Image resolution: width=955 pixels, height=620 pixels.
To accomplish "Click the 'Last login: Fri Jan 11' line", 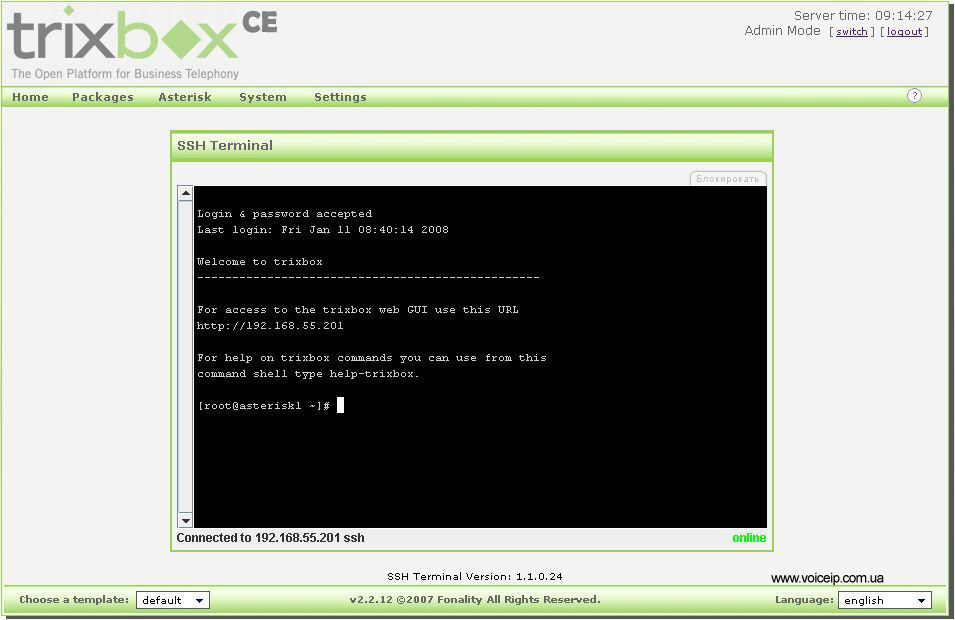I will [323, 230].
